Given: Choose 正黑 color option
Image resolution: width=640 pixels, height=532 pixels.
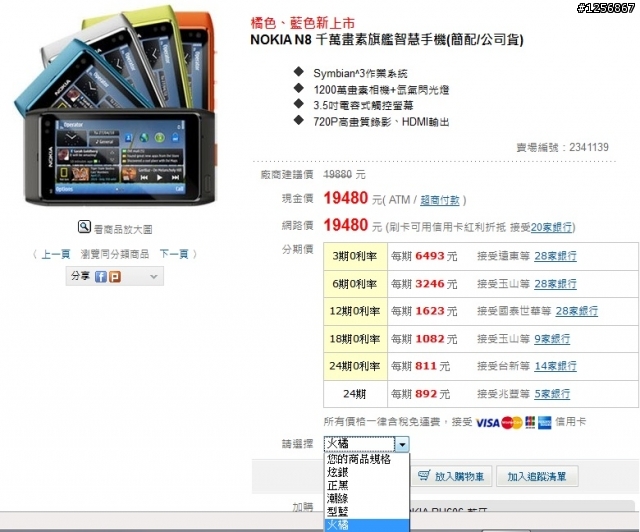Looking at the screenshot, I should 367,485.
